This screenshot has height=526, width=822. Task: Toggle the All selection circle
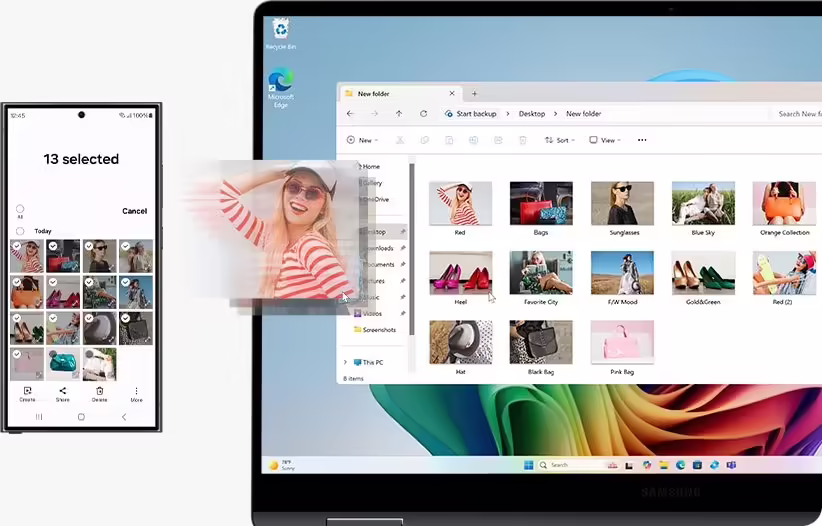(20, 209)
